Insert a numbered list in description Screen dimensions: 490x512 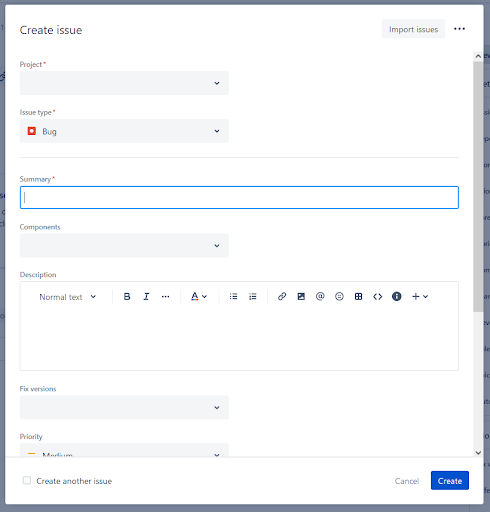click(x=253, y=296)
